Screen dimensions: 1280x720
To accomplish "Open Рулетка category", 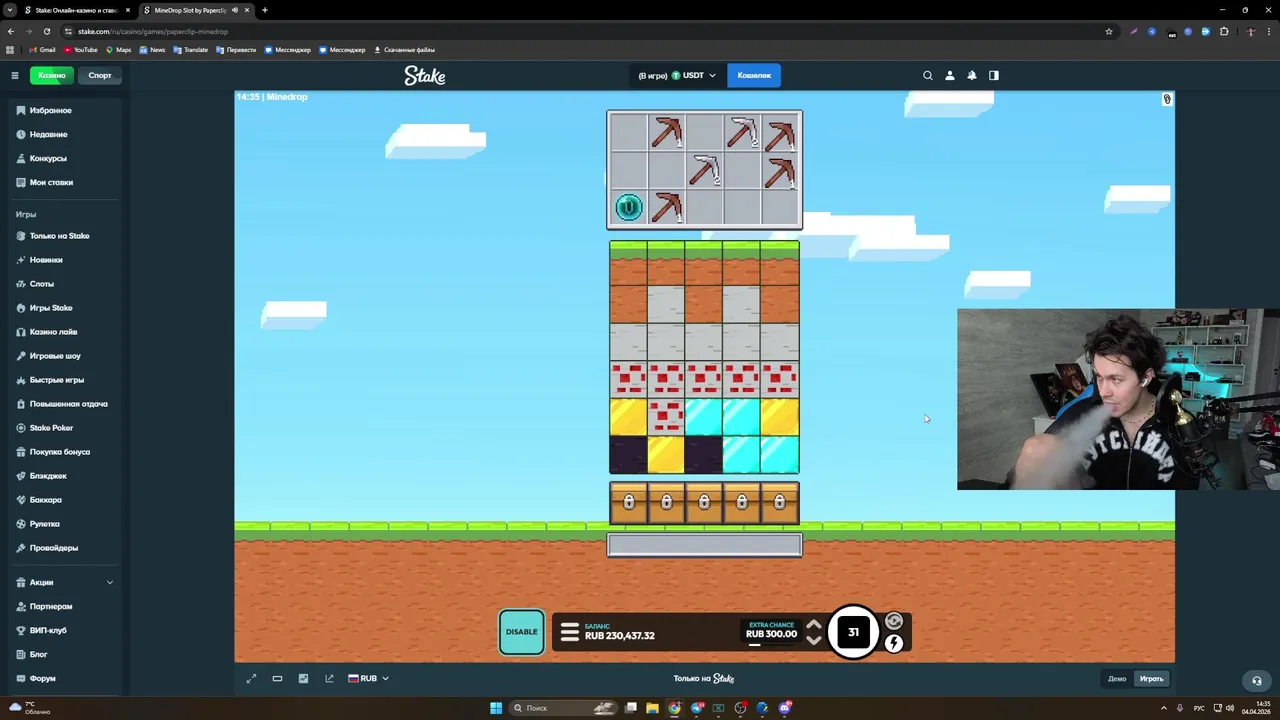I will (66, 524).
